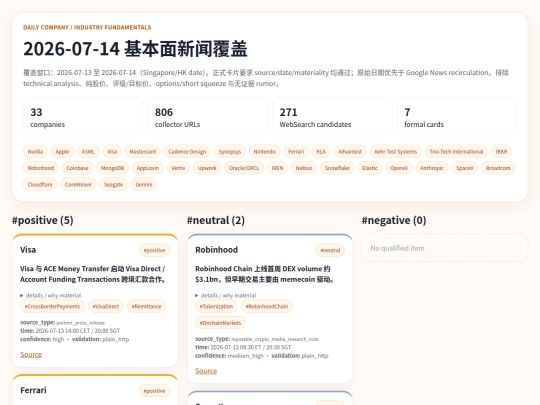Open the Source link in Visa card
540x405 pixels.
(31, 354)
